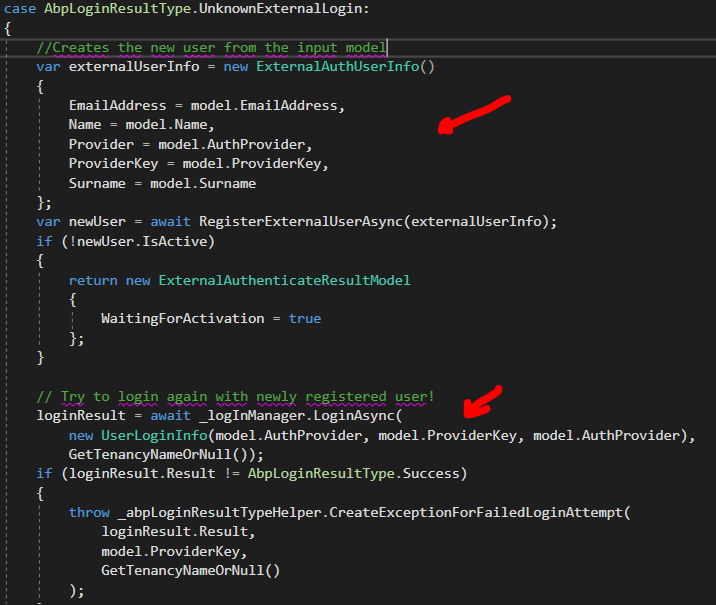This screenshot has width=716, height=605.
Task: Click the final 'GetTenancyNameOrNull()' argument under the throw statement
Action: [190, 571]
